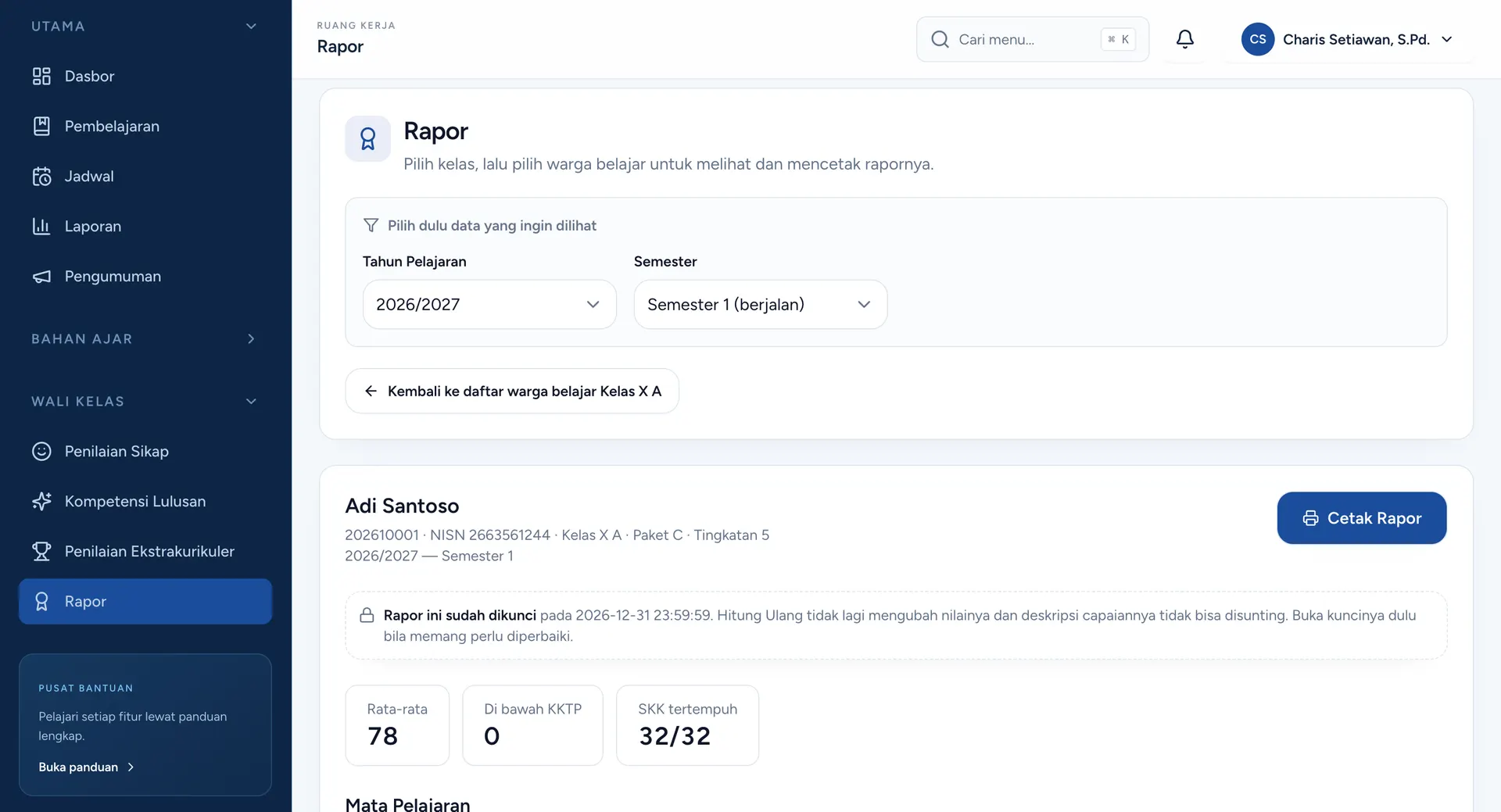This screenshot has height=812, width=1501.
Task: Open the Charis Setiawan account menu
Action: 1348,39
